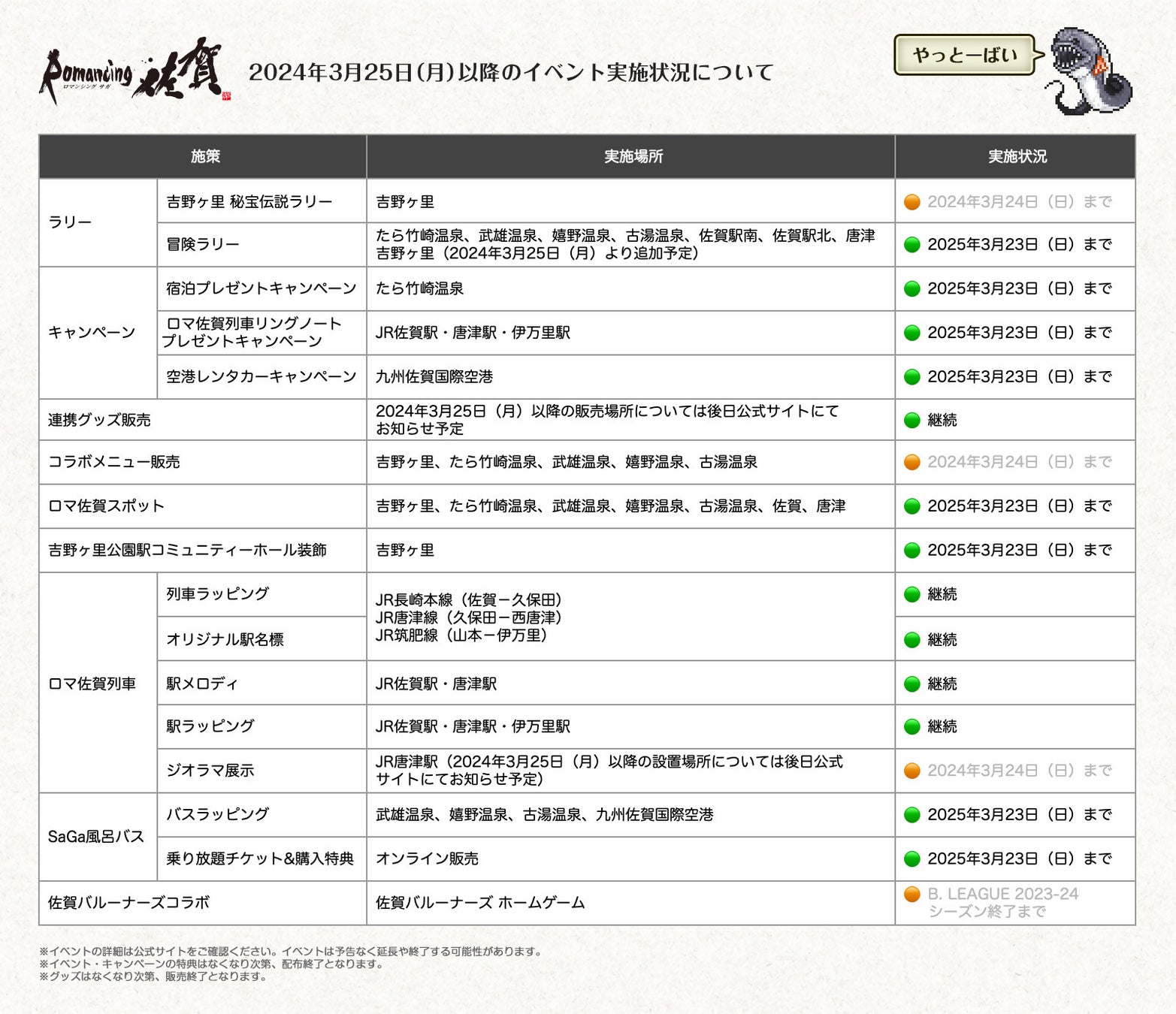Select the ラリー category cell
The image size is (1176, 1014).
point(98,222)
